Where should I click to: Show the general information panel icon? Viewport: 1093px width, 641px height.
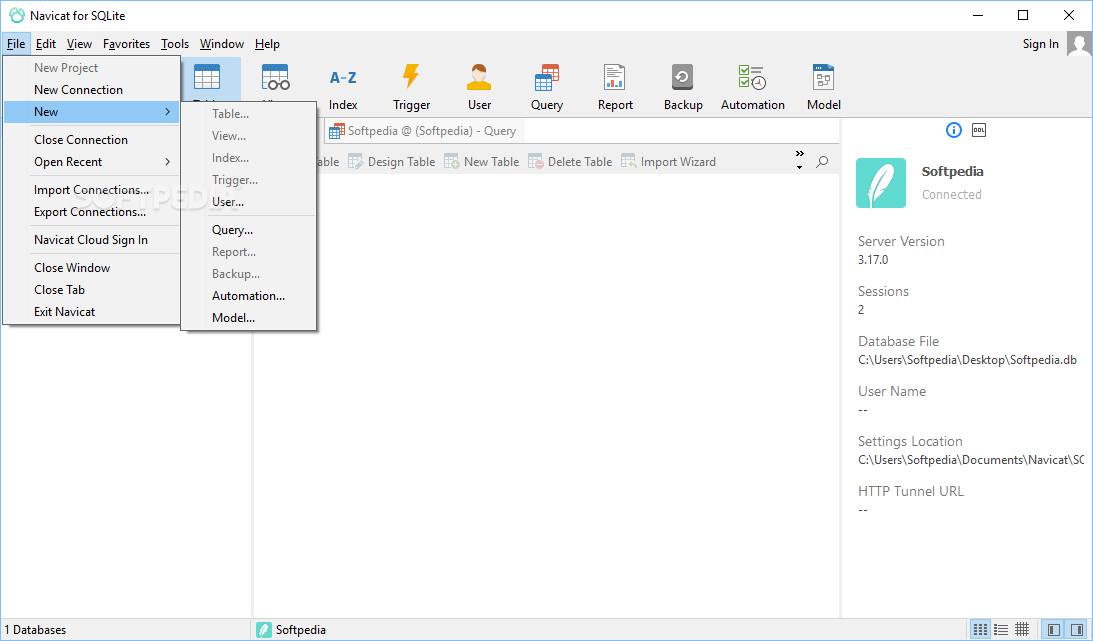tap(954, 130)
